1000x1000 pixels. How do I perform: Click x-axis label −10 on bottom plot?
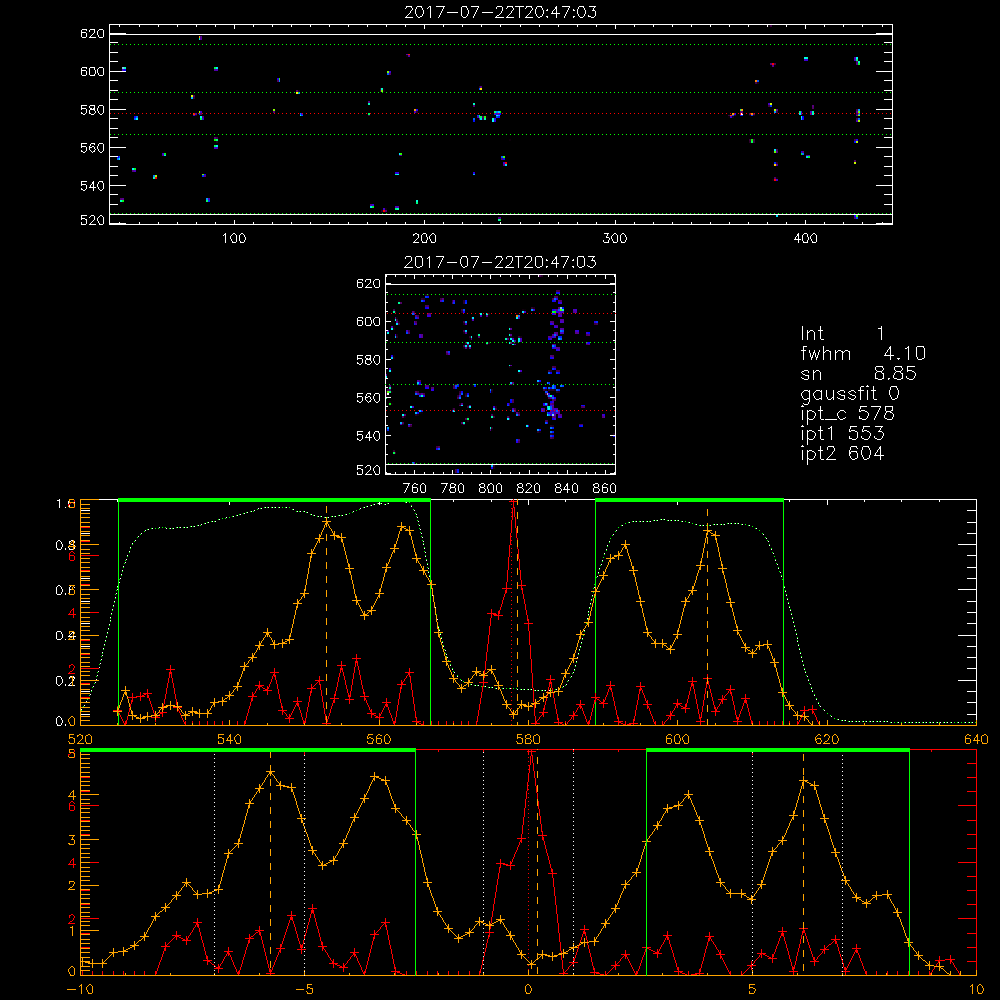pyautogui.click(x=80, y=990)
